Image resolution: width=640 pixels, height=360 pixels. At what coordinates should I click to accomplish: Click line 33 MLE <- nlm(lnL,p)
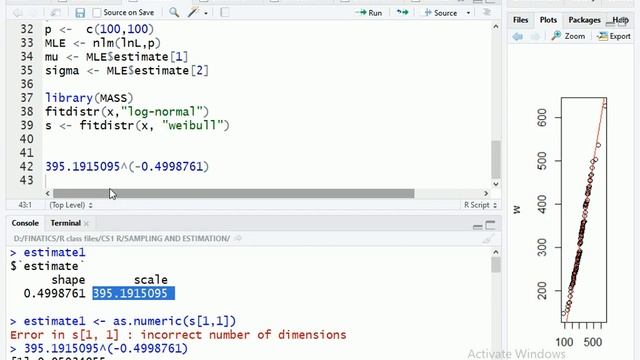[103, 43]
